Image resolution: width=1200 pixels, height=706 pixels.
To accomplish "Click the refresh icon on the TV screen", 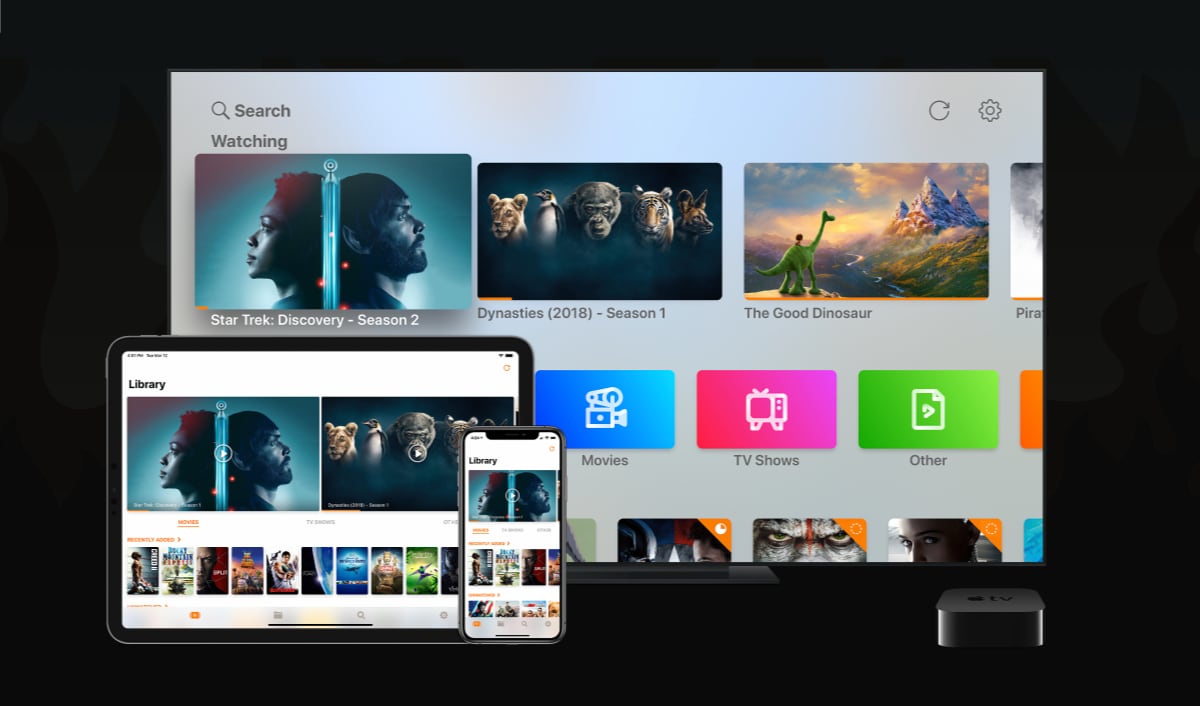I will (x=939, y=110).
